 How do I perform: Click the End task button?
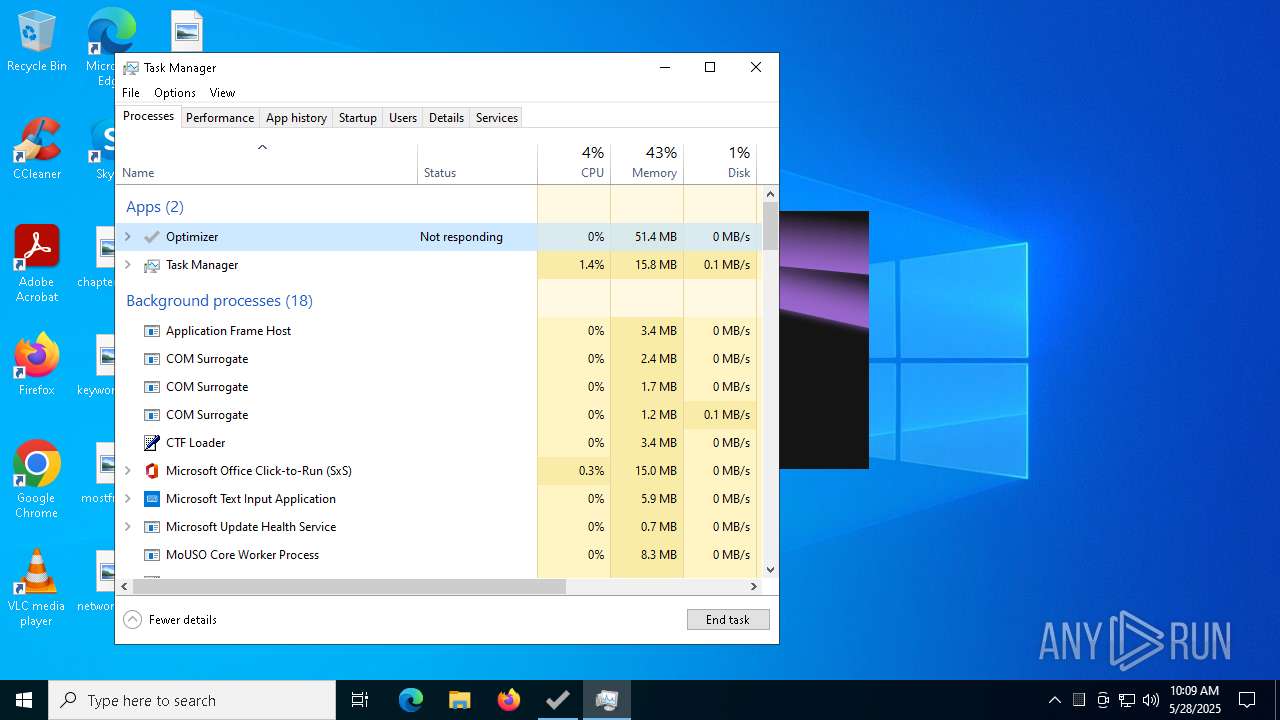point(728,620)
